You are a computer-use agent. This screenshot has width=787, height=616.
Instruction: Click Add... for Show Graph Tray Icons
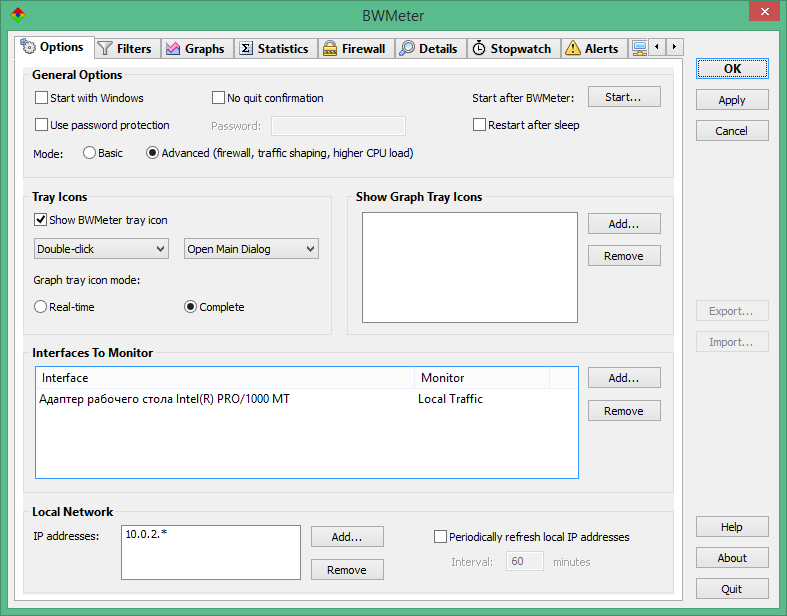tap(624, 224)
